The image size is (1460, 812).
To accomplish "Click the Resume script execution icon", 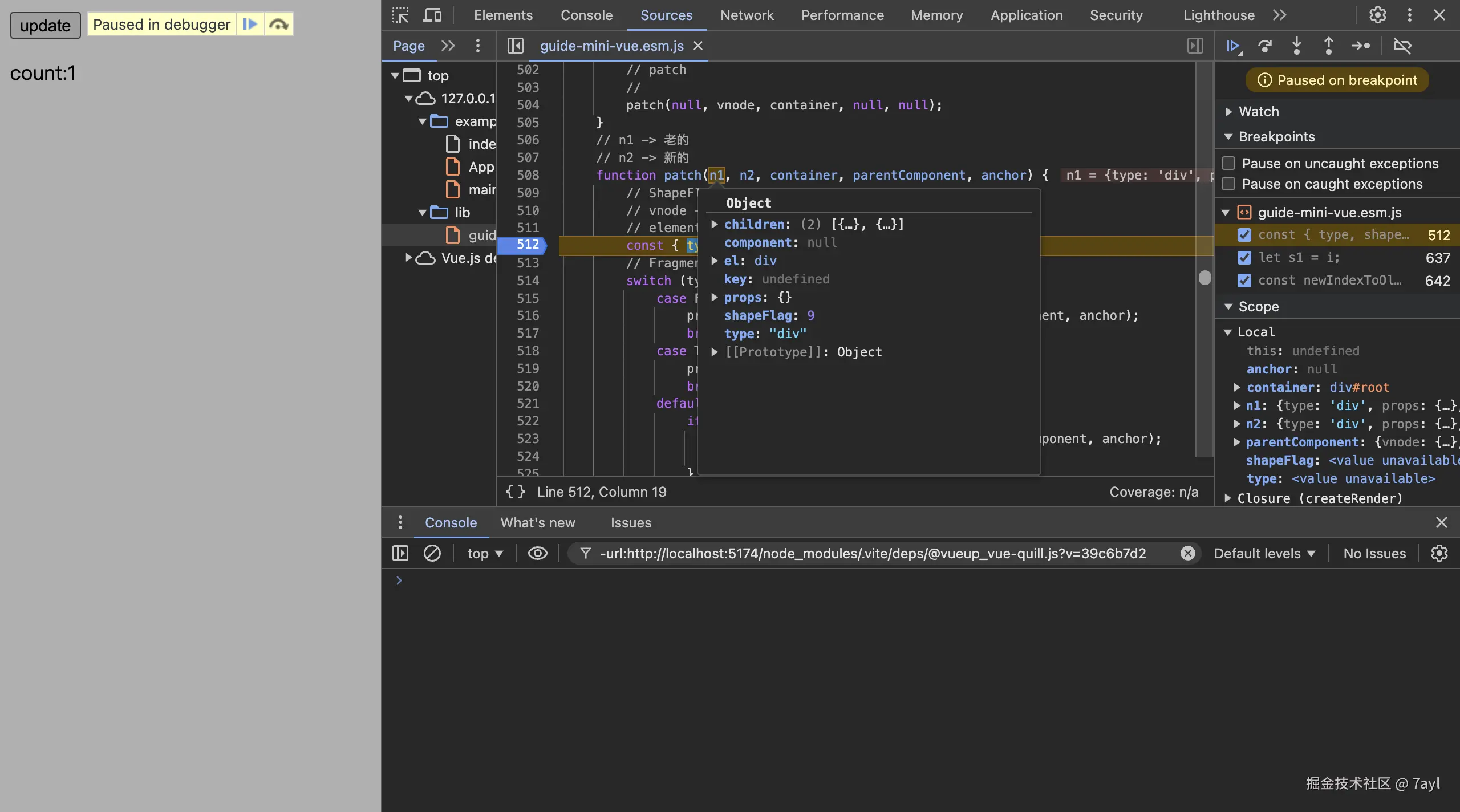I will pyautogui.click(x=1234, y=46).
